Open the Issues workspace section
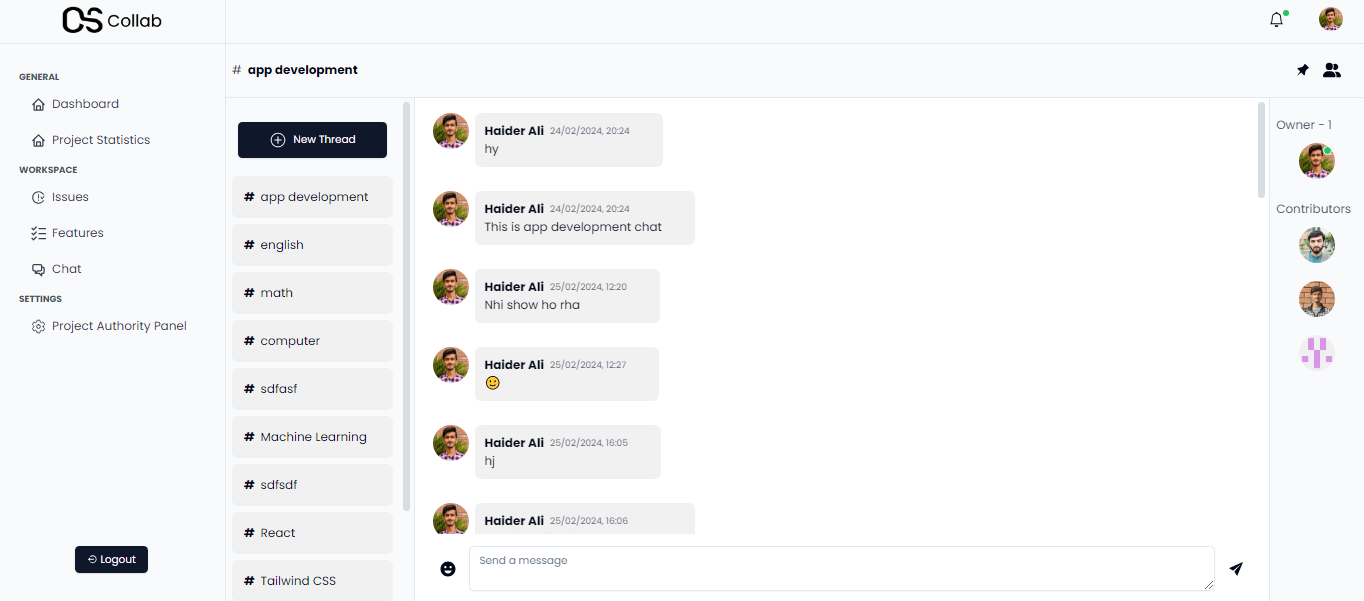1364x601 pixels. click(x=70, y=197)
